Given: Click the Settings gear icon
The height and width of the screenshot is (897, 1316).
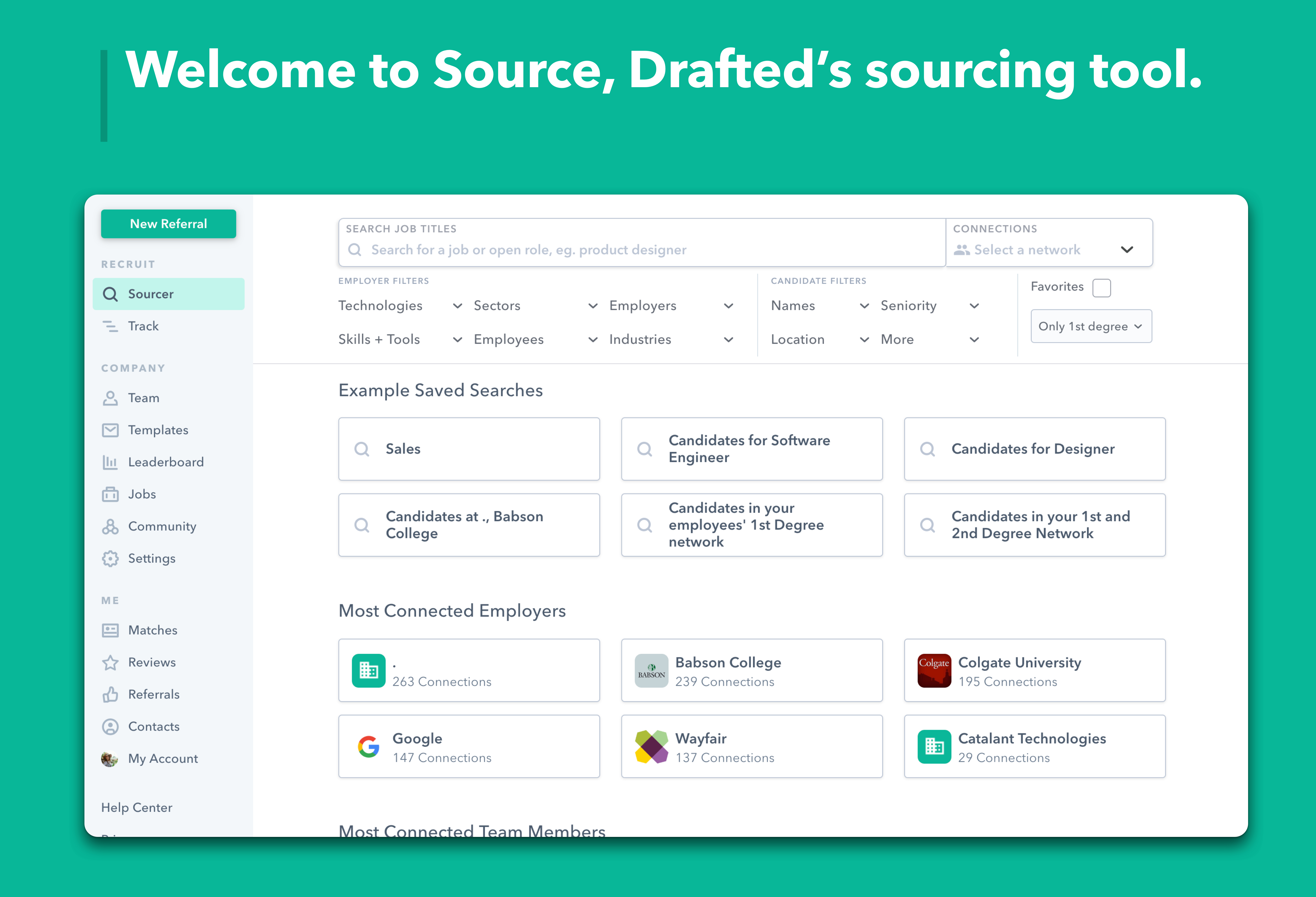Looking at the screenshot, I should pos(110,558).
